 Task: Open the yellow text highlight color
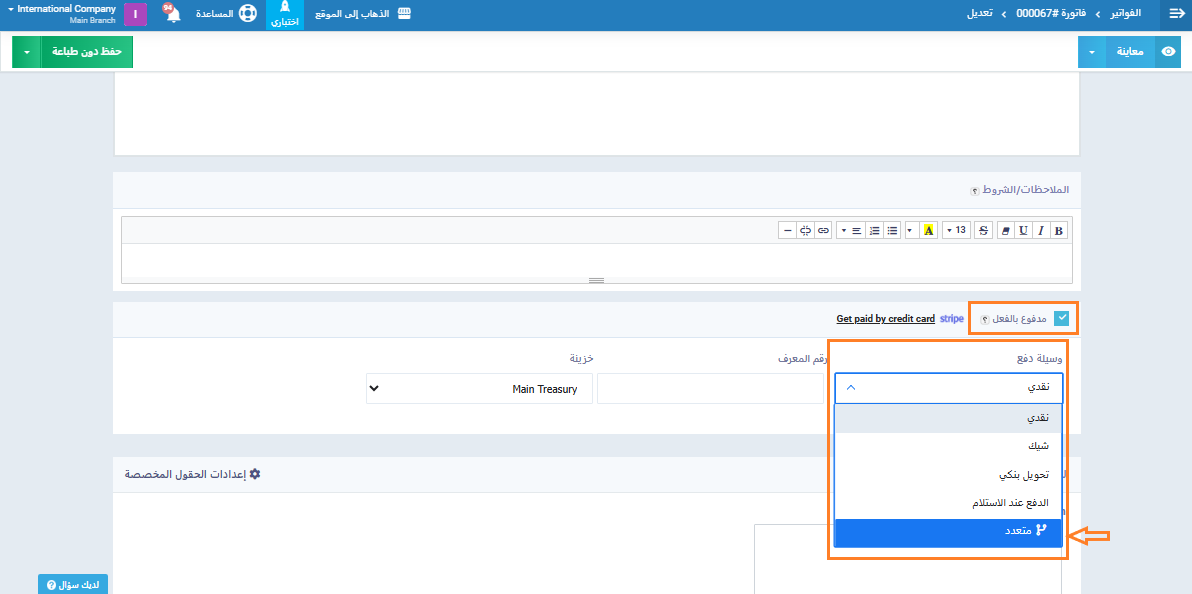[x=928, y=230]
